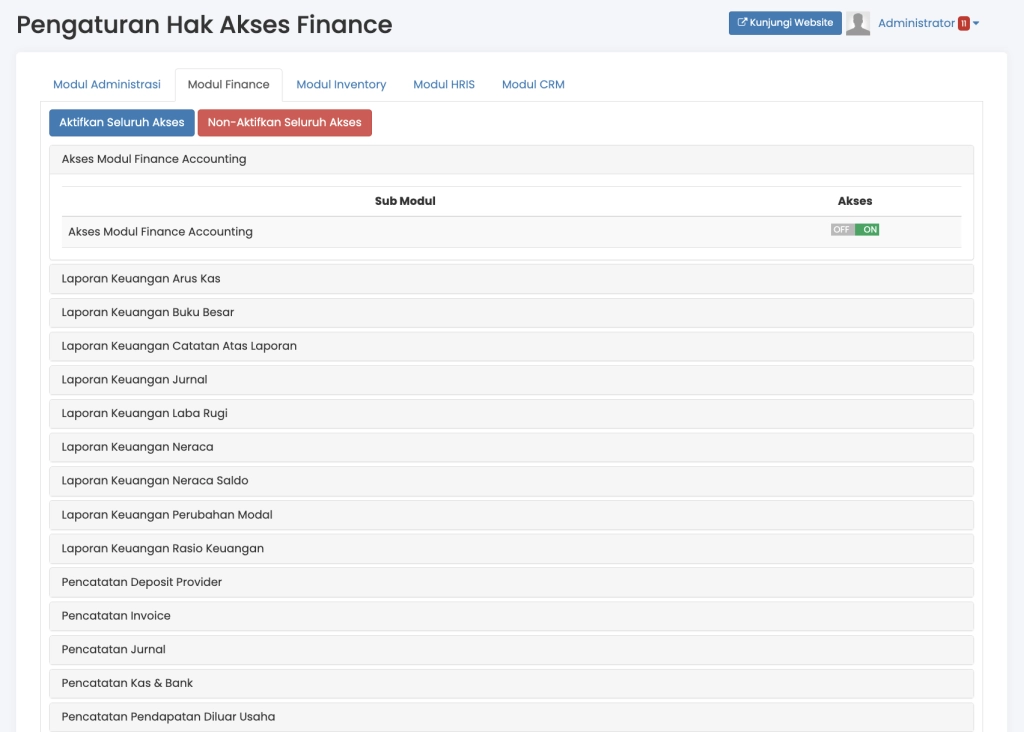Click the red notification badge

pyautogui.click(x=964, y=24)
